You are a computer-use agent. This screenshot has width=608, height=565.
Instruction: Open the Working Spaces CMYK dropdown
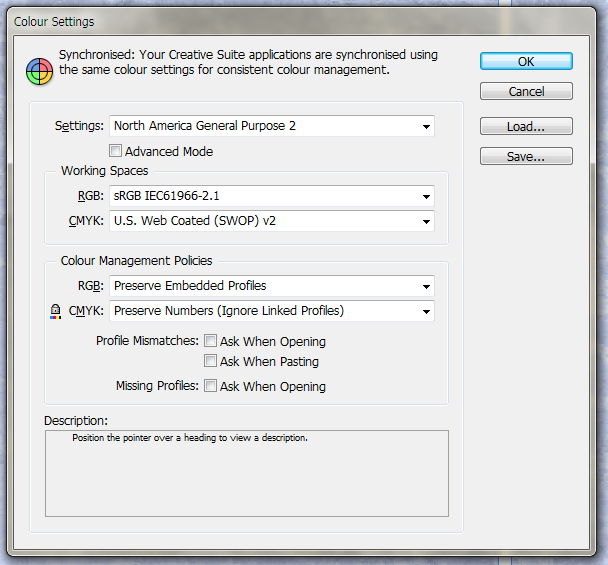272,221
